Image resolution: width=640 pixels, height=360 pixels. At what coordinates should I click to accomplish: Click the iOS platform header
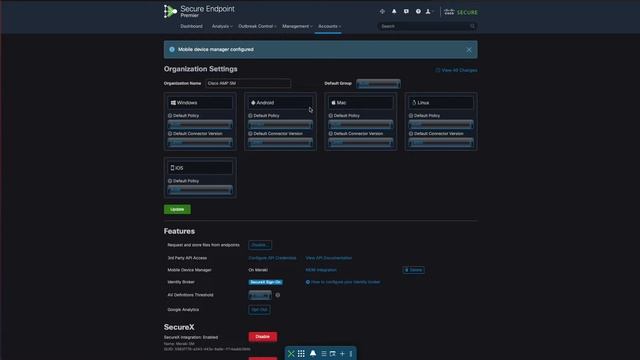click(200, 168)
